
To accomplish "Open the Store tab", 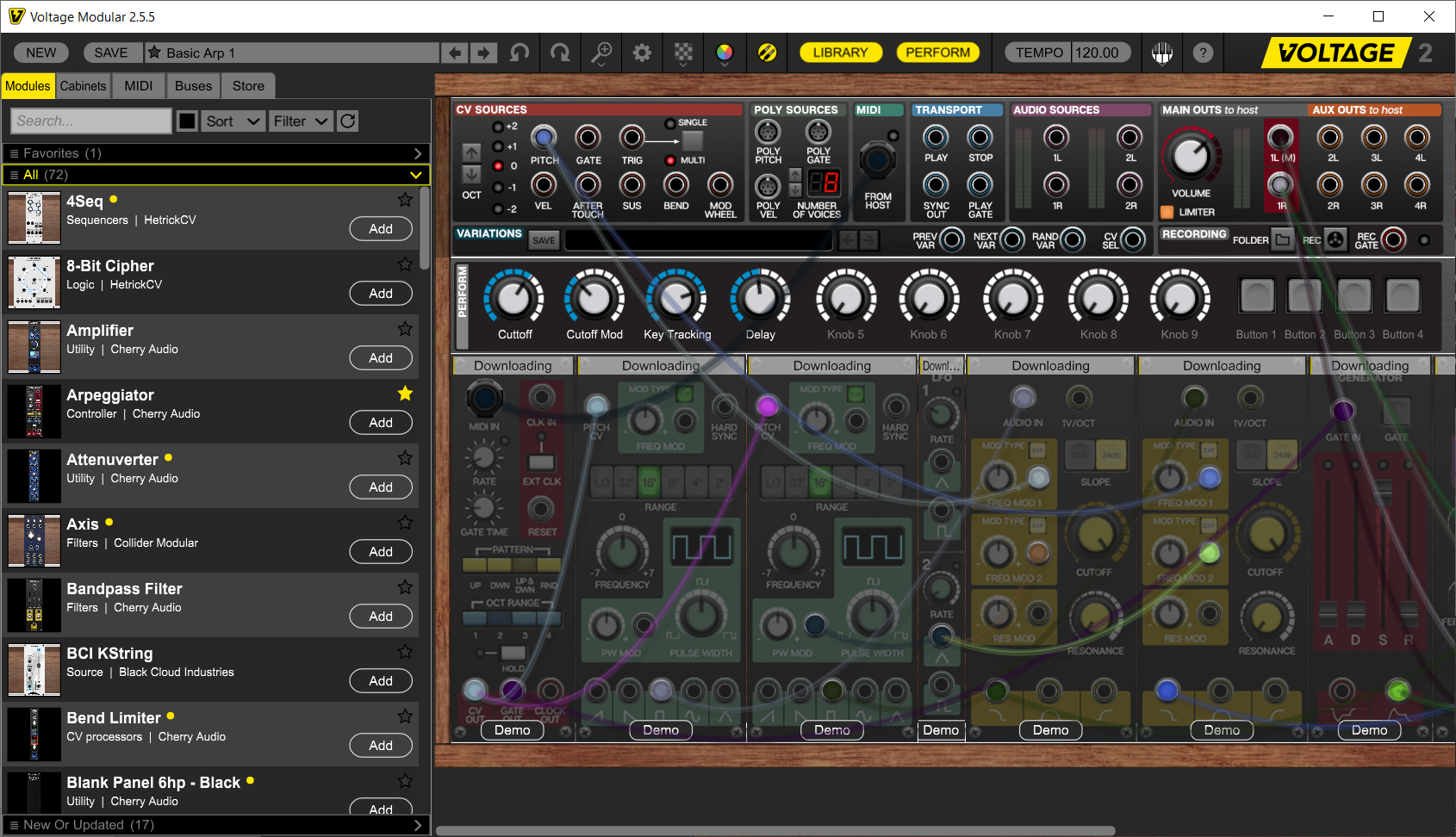I will 248,86.
